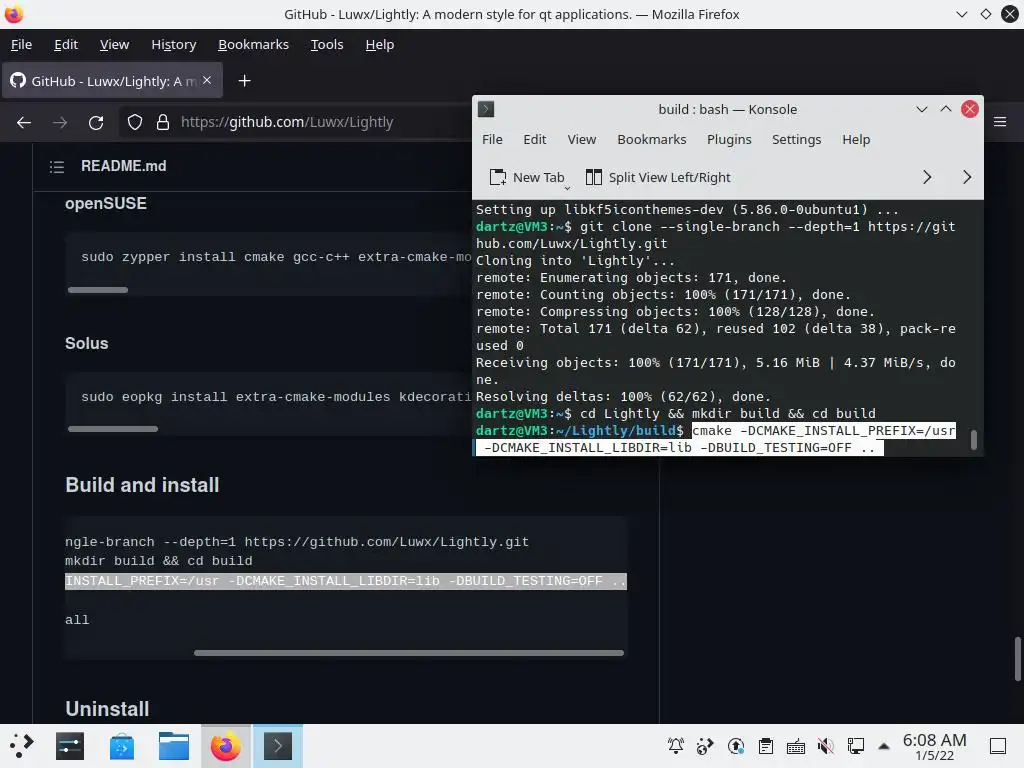Open Firefox's Bookmarks menu
Image resolution: width=1024 pixels, height=768 pixels.
click(x=253, y=44)
